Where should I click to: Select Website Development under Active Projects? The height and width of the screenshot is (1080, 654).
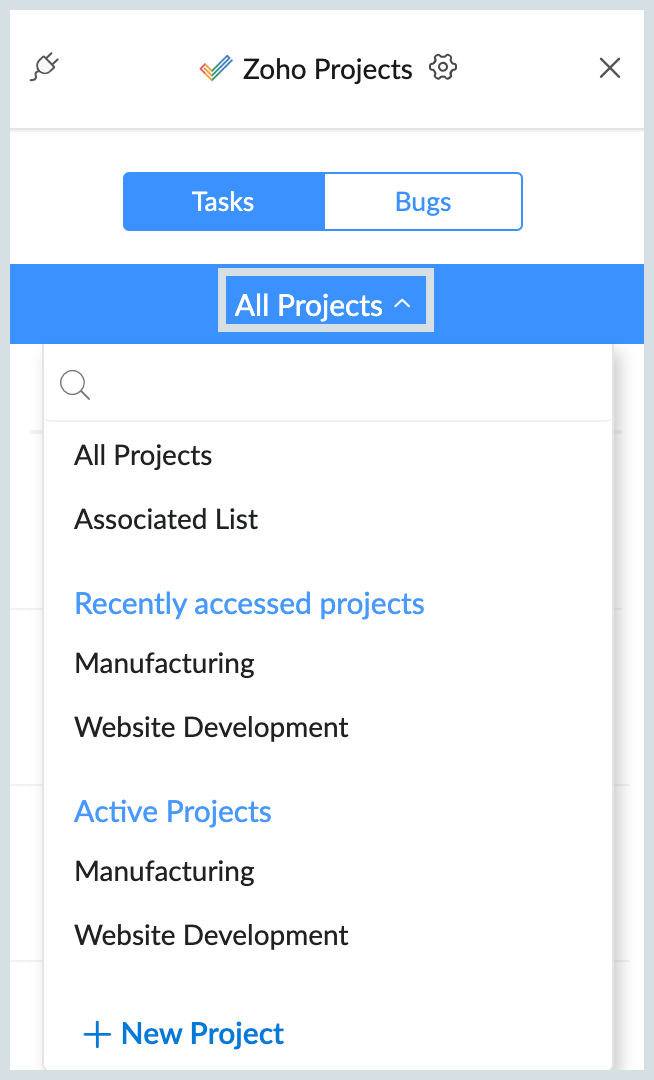tap(211, 935)
